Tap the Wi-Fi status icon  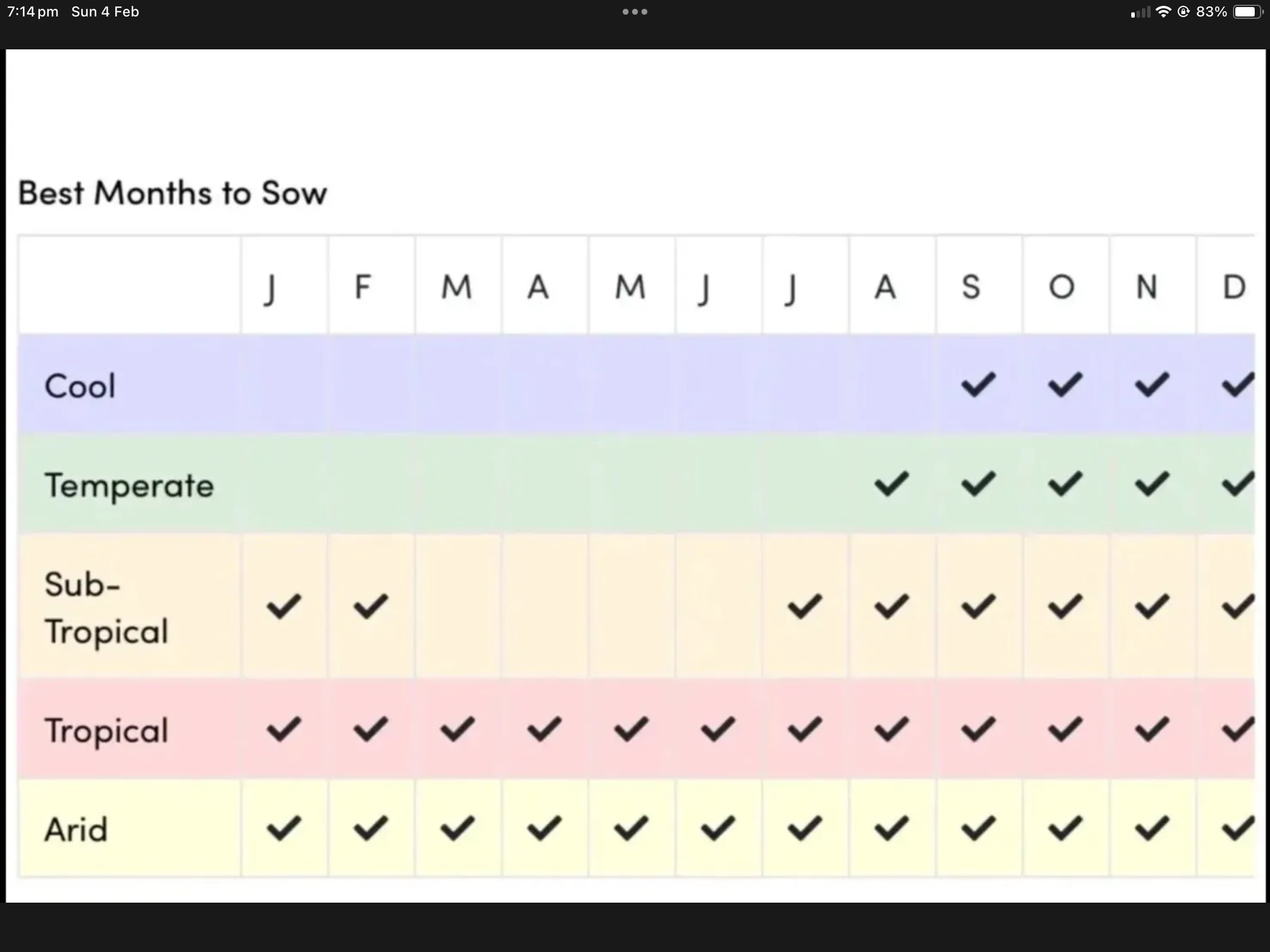point(1163,12)
